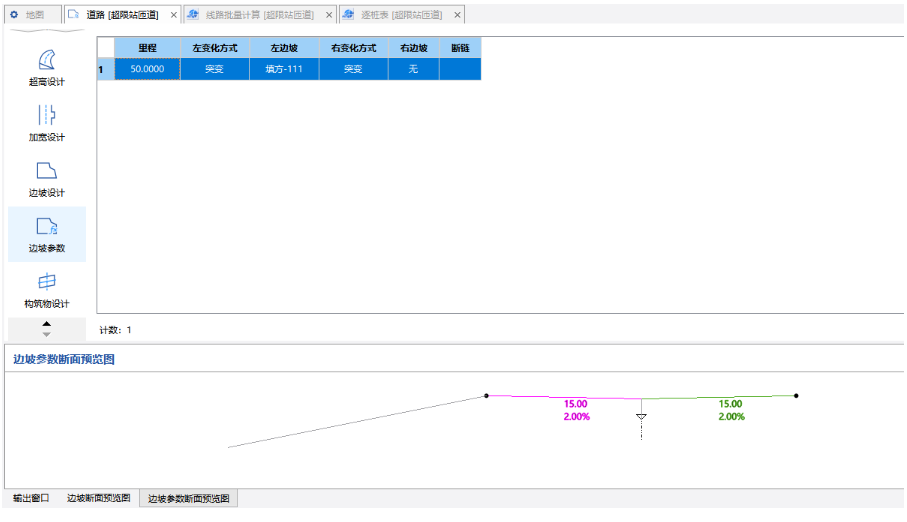Click the 断链 column header

[460, 48]
